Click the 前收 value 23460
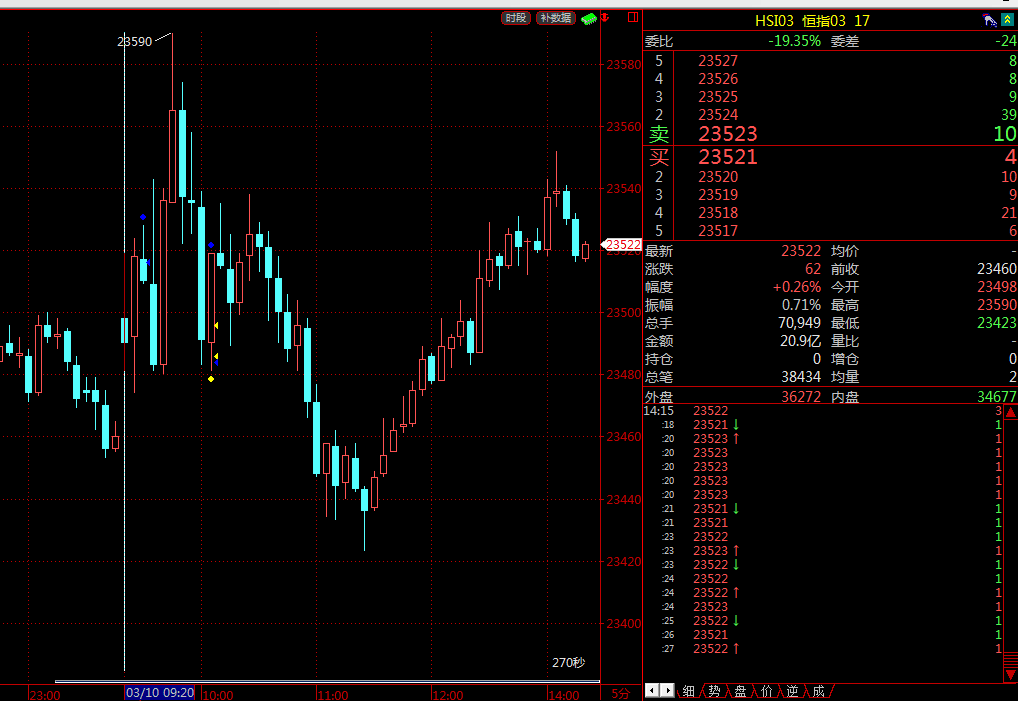The height and width of the screenshot is (701, 1018). tap(997, 269)
